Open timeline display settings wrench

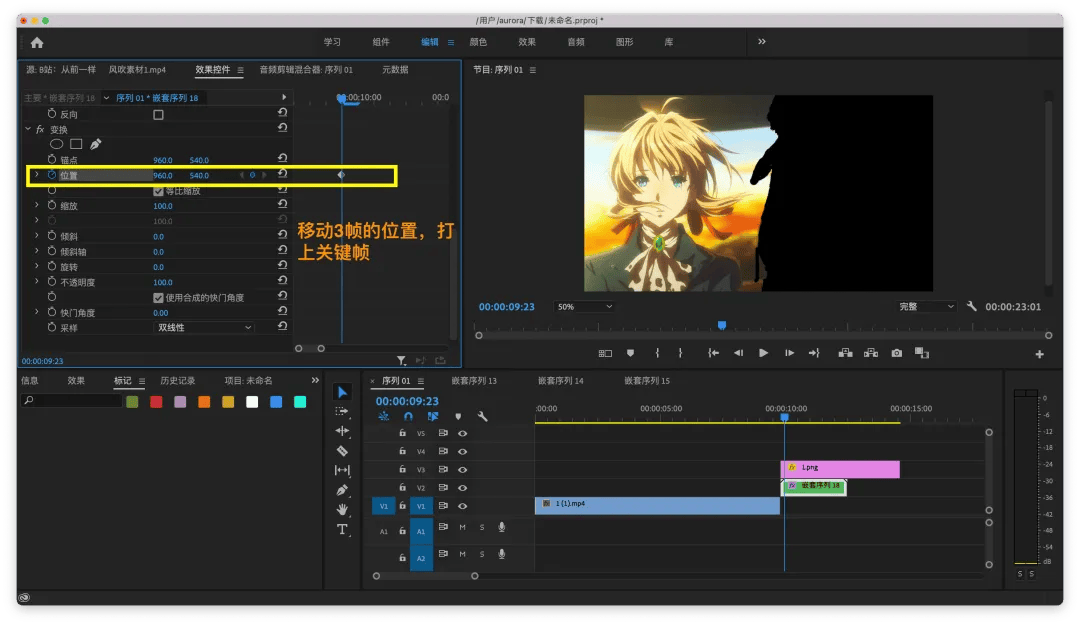[482, 416]
